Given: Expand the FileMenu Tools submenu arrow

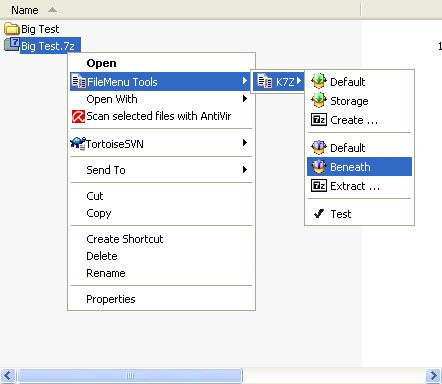Looking at the screenshot, I should click(245, 81).
